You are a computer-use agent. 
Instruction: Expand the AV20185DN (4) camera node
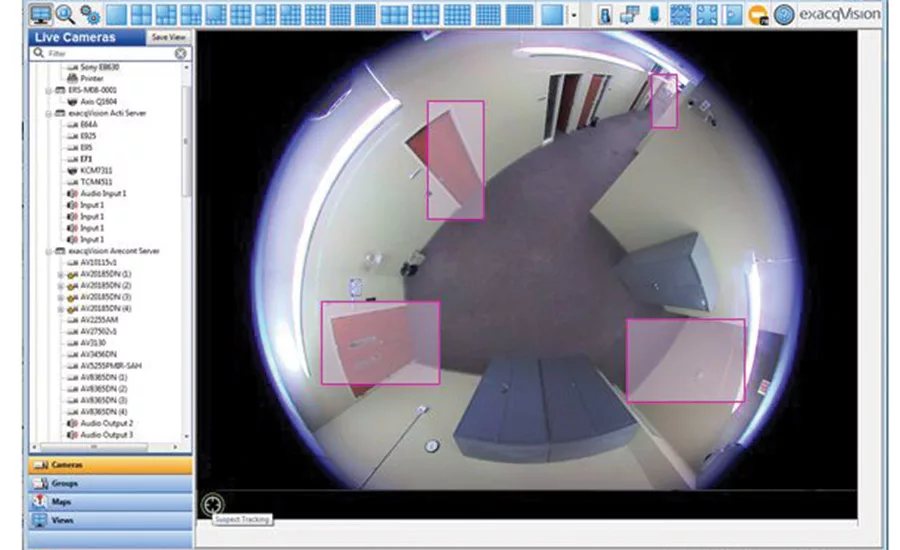[61, 309]
